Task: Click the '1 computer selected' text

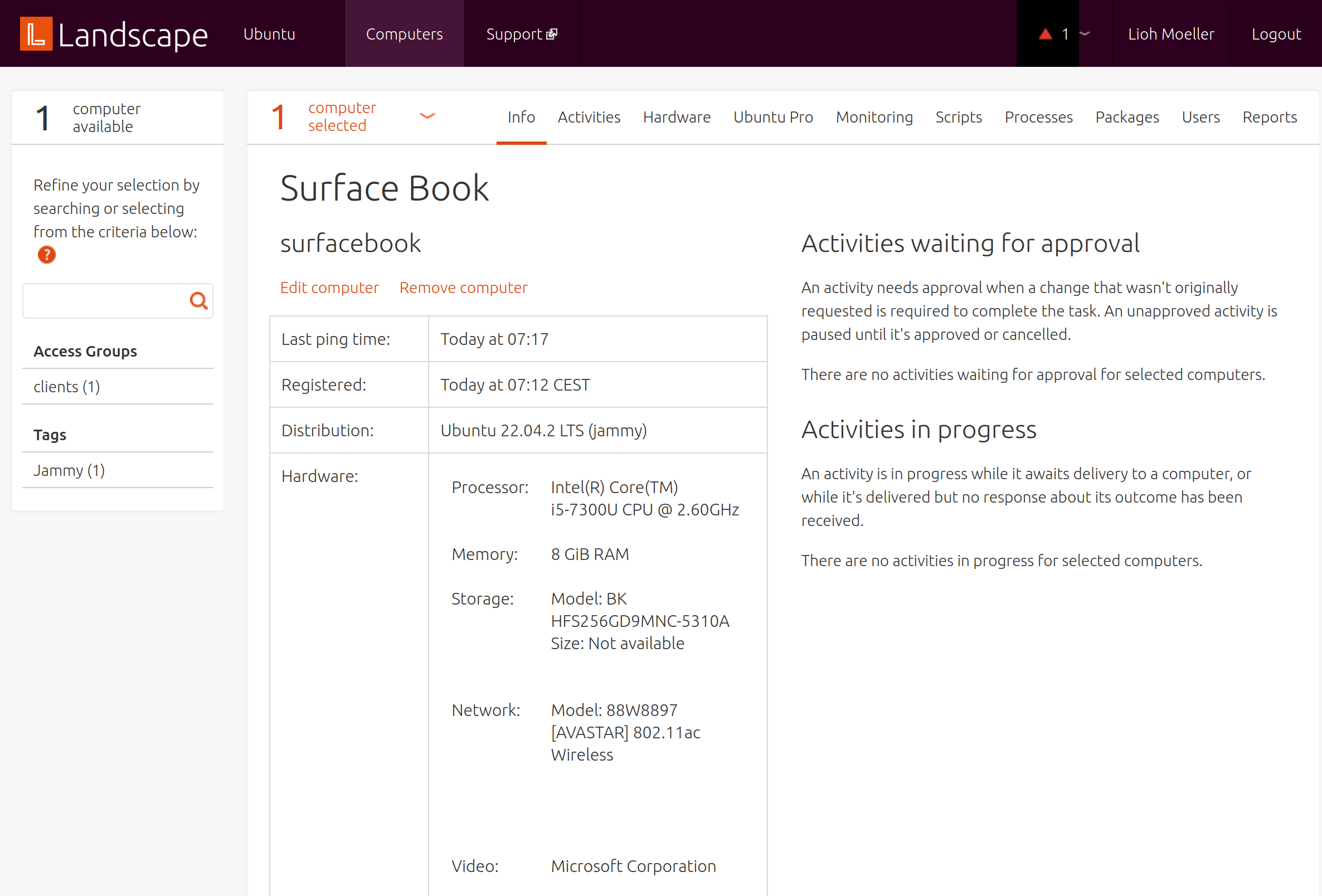Action: tap(324, 116)
